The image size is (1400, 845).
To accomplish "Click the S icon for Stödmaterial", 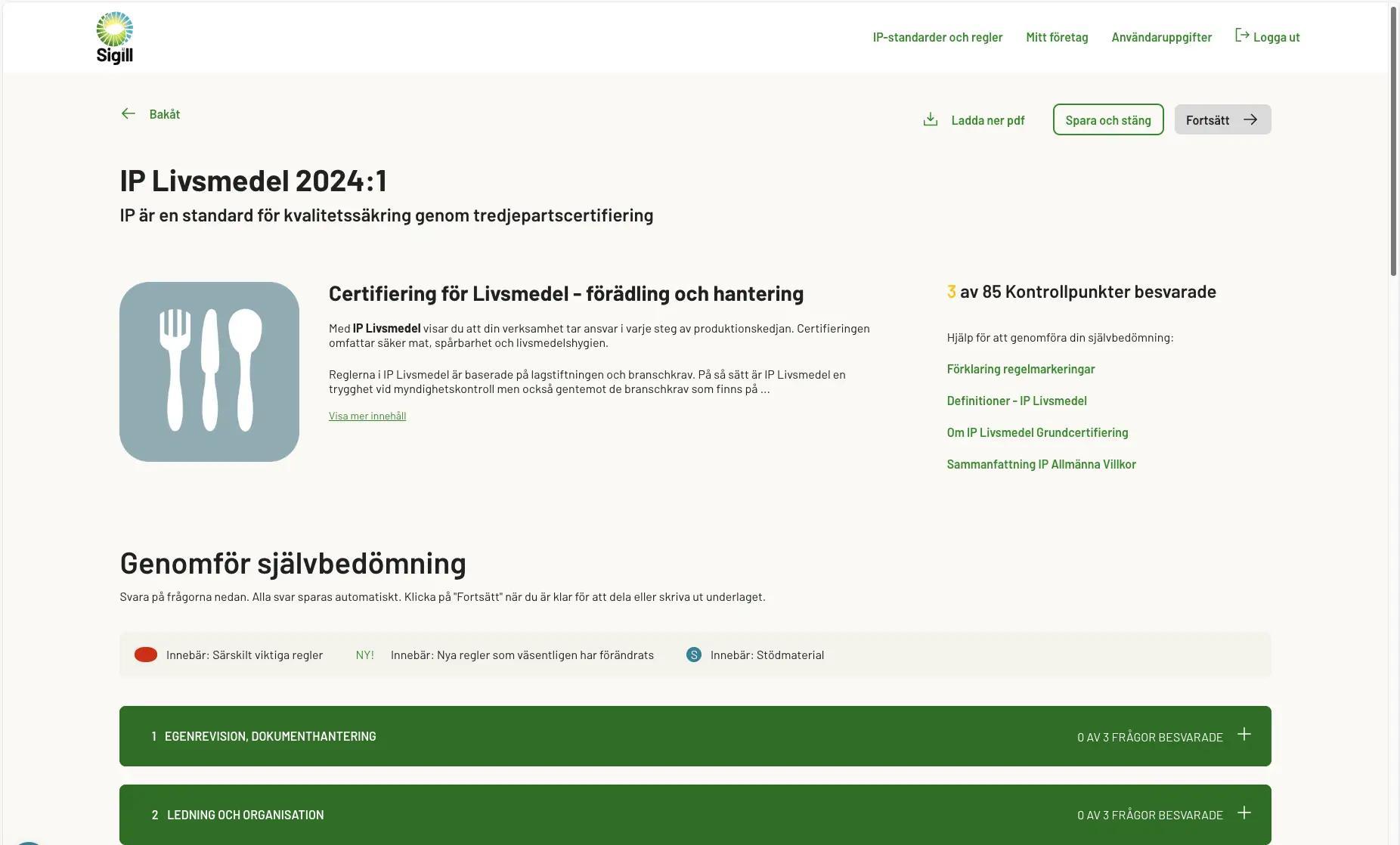I will [692, 655].
